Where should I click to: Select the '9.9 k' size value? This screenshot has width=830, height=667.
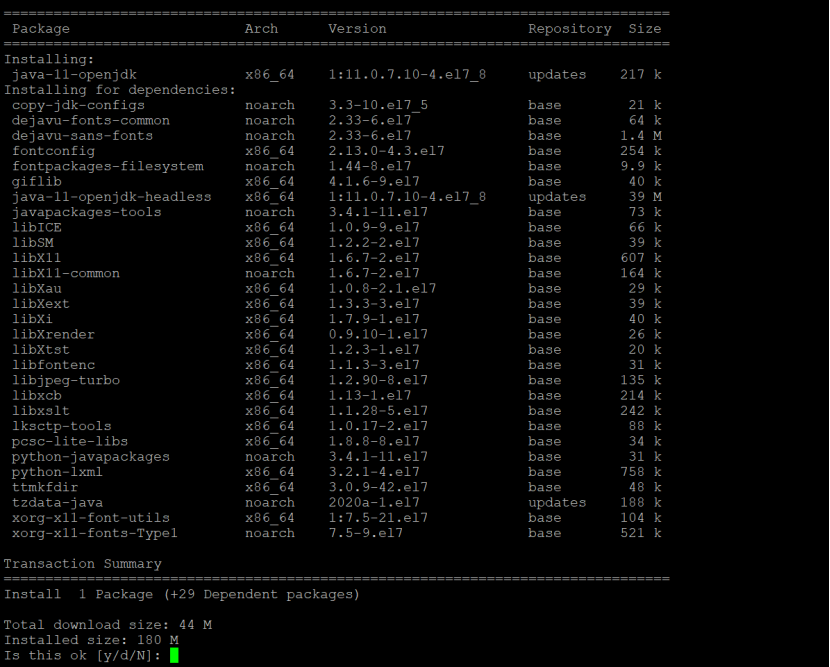click(641, 167)
